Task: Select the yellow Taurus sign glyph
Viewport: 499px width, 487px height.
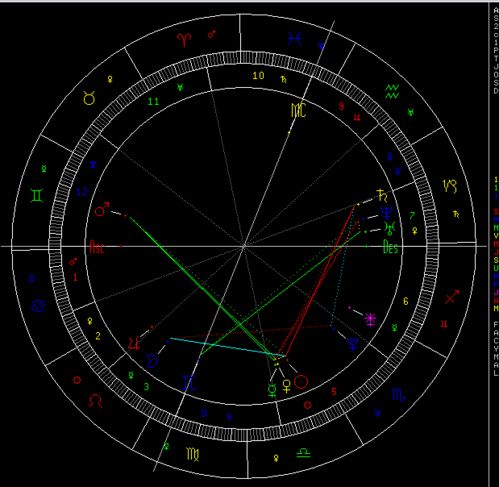Action: tap(89, 98)
